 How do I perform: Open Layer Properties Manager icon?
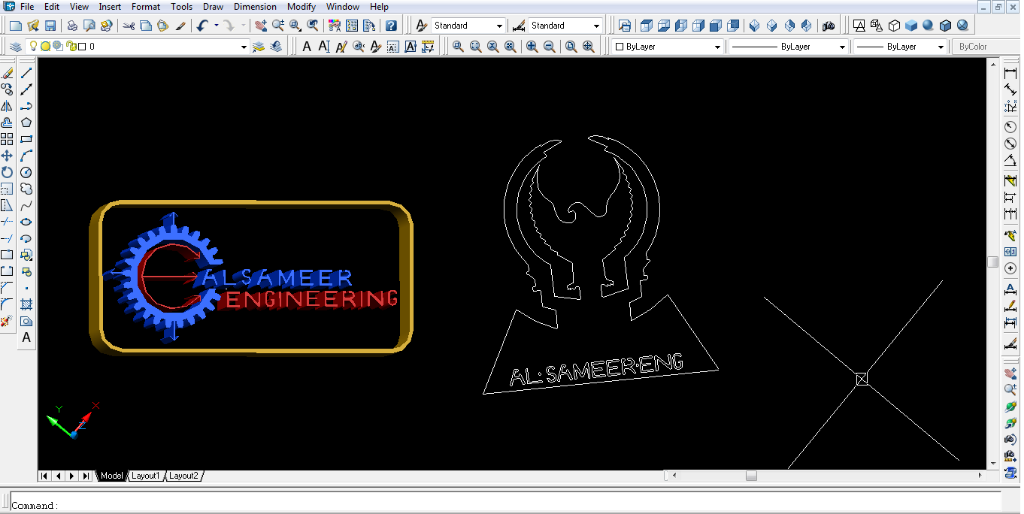[x=17, y=46]
